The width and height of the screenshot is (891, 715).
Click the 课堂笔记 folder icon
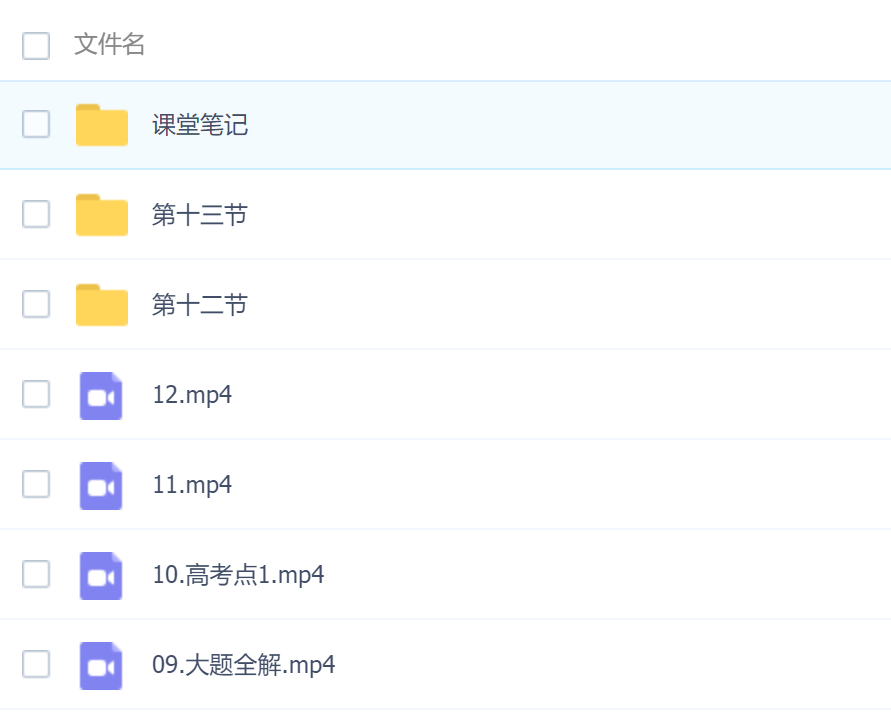pos(101,125)
